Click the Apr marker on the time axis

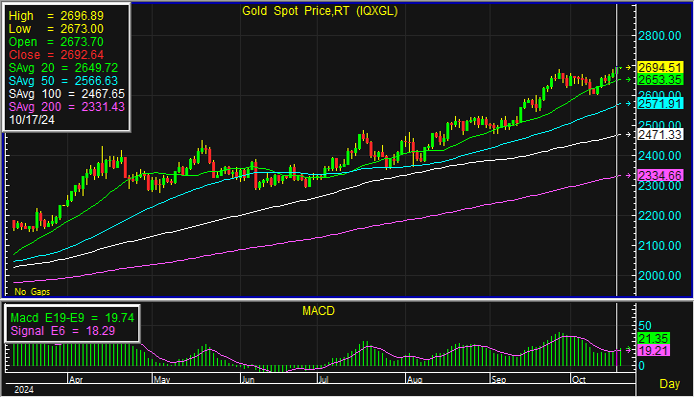(76, 380)
